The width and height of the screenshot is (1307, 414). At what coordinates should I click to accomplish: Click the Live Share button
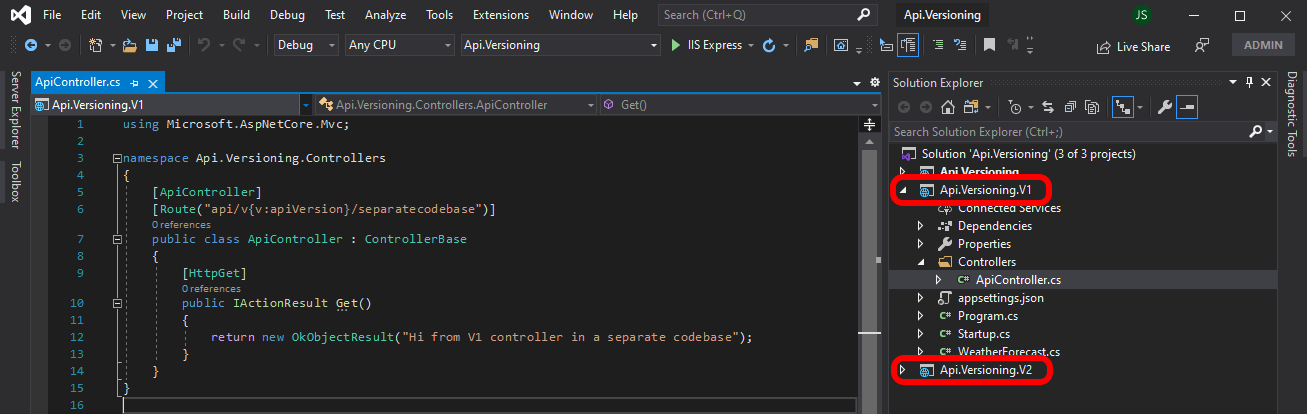pyautogui.click(x=1133, y=46)
